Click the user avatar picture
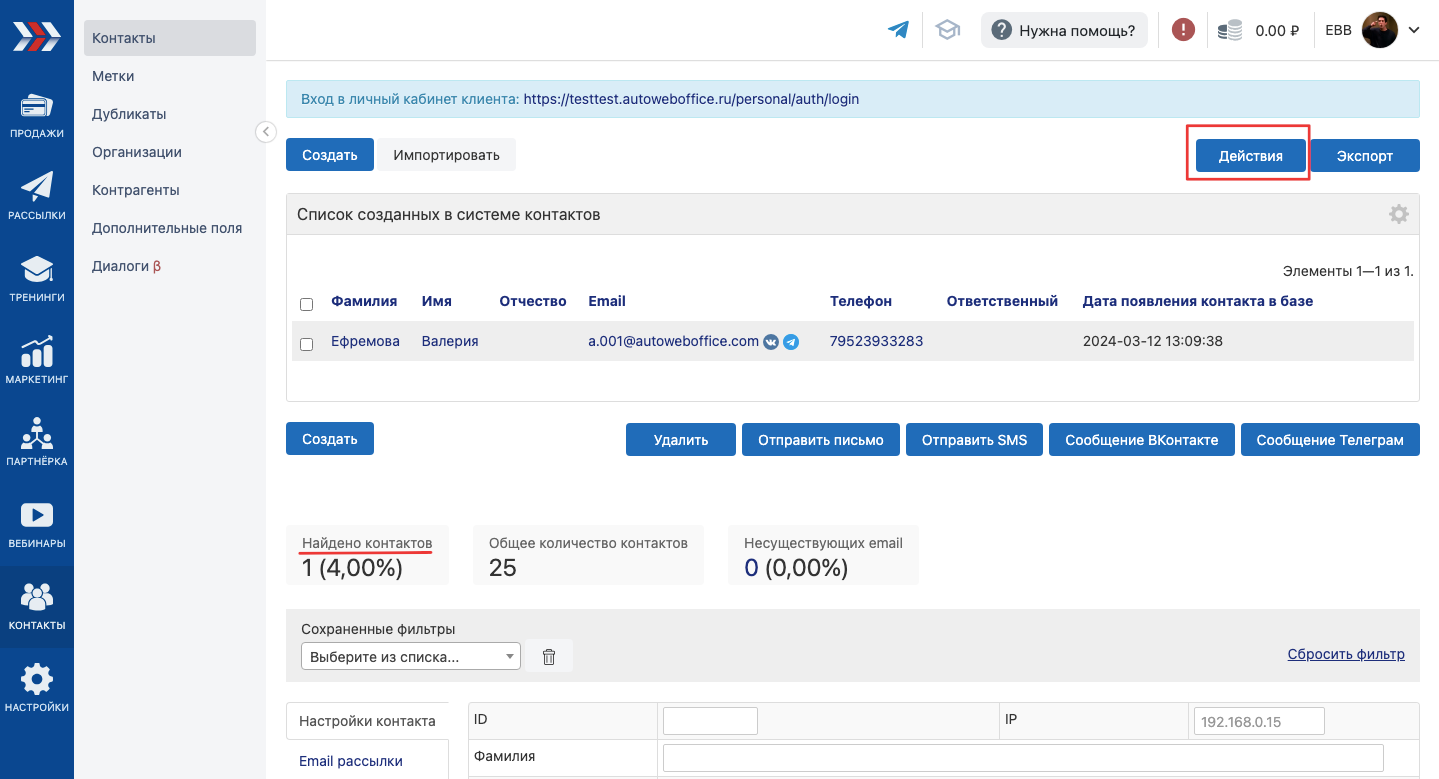Screen dimensions: 1439x779 [x=1380, y=30]
